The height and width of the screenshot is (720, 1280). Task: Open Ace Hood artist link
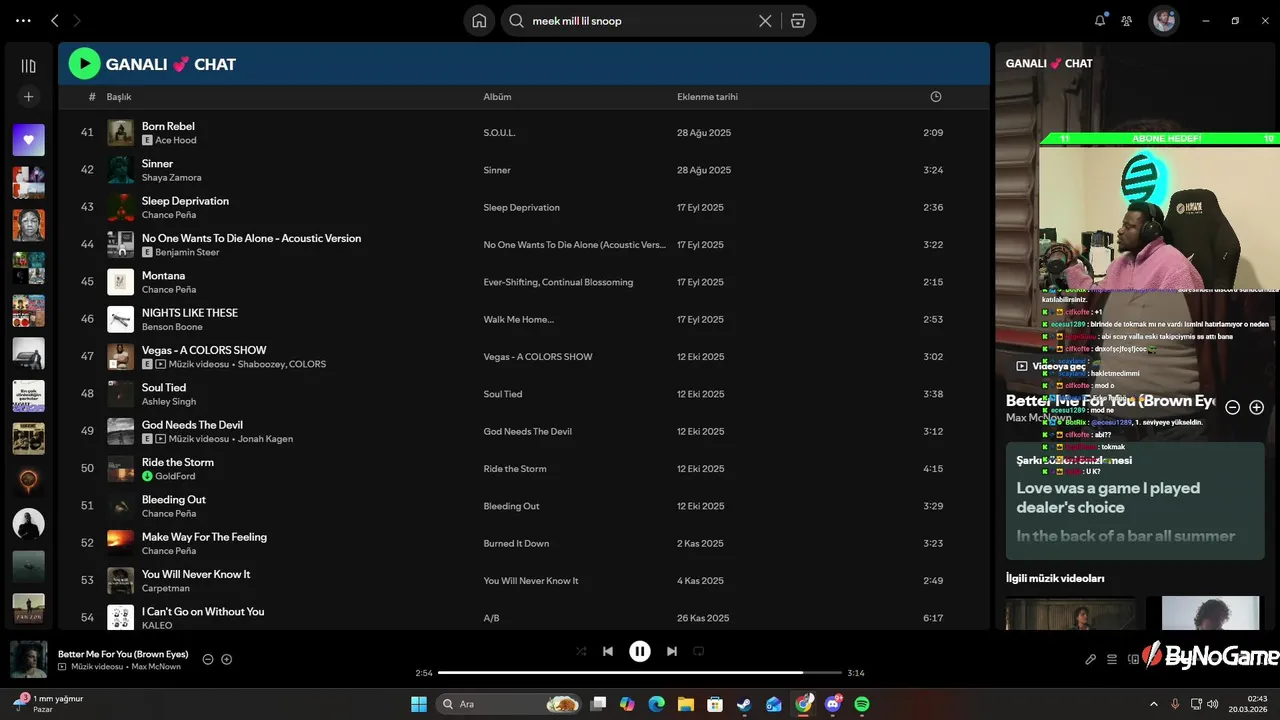(176, 140)
